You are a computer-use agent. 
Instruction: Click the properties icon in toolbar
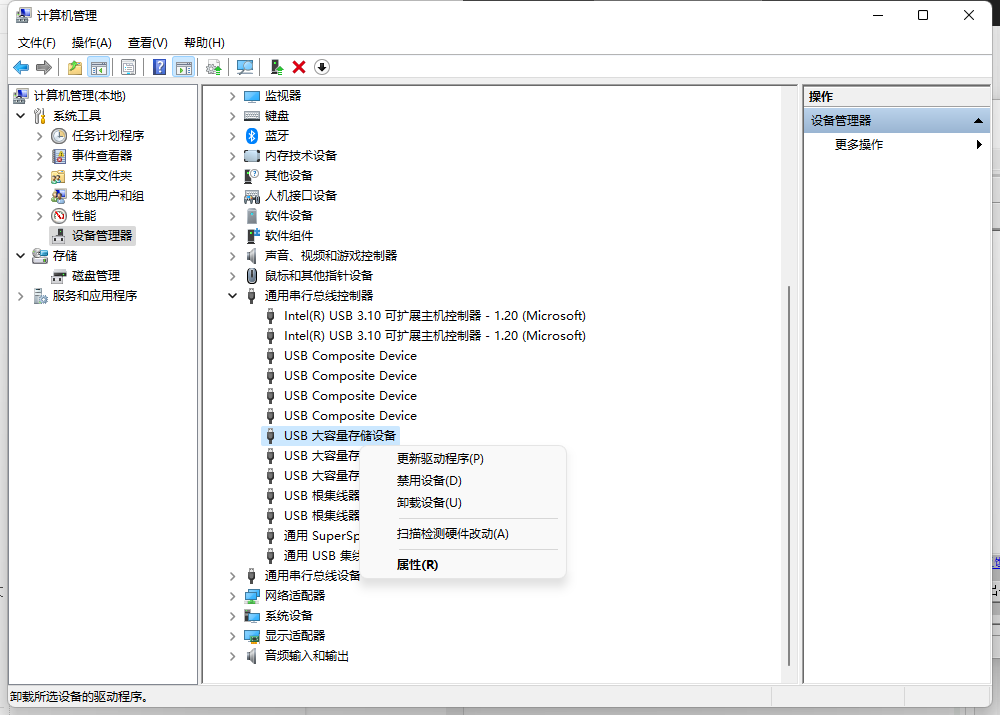(128, 67)
